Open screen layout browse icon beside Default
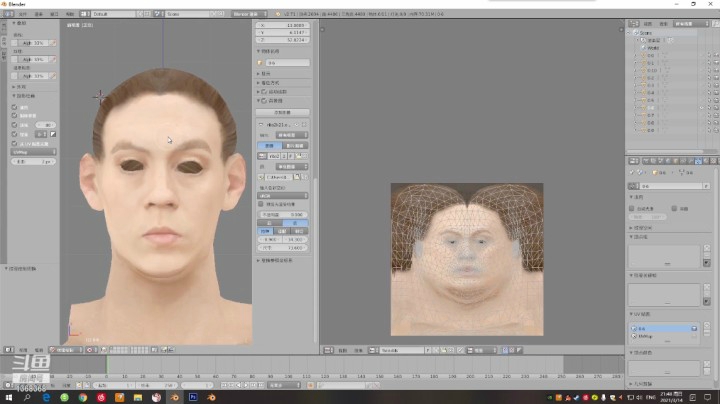 tap(85, 14)
